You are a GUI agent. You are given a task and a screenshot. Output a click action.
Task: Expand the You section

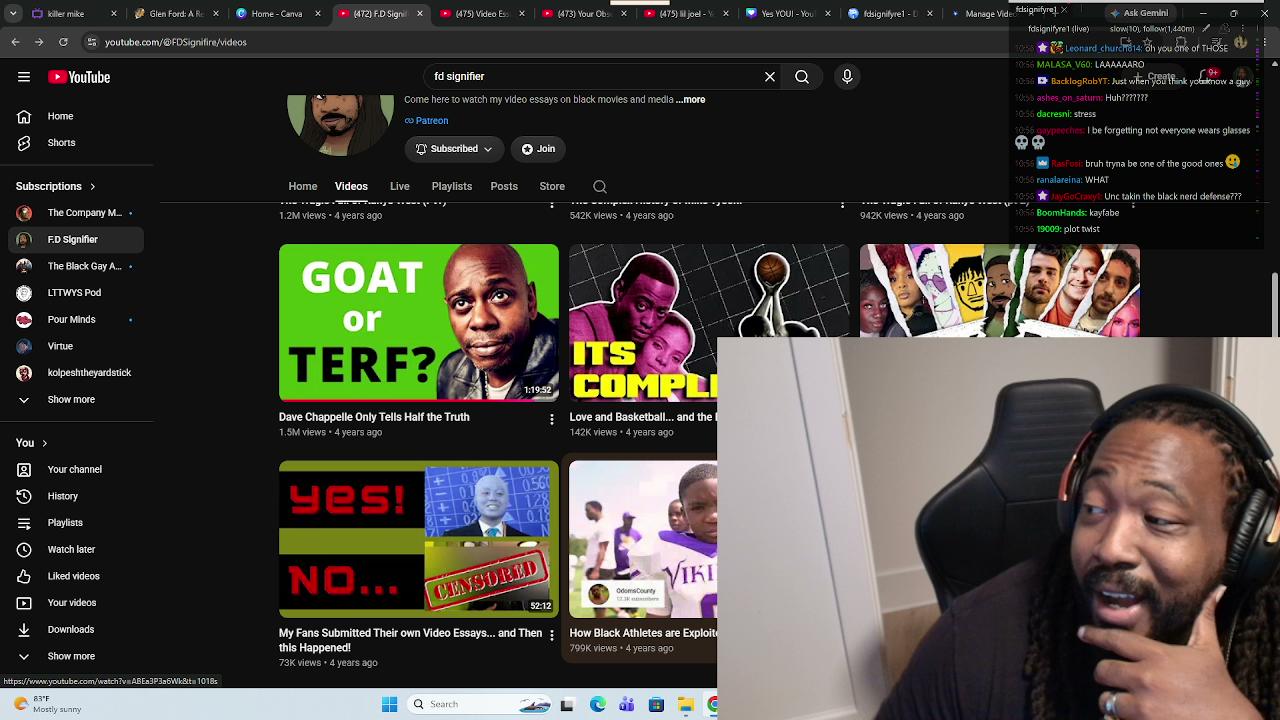32,443
